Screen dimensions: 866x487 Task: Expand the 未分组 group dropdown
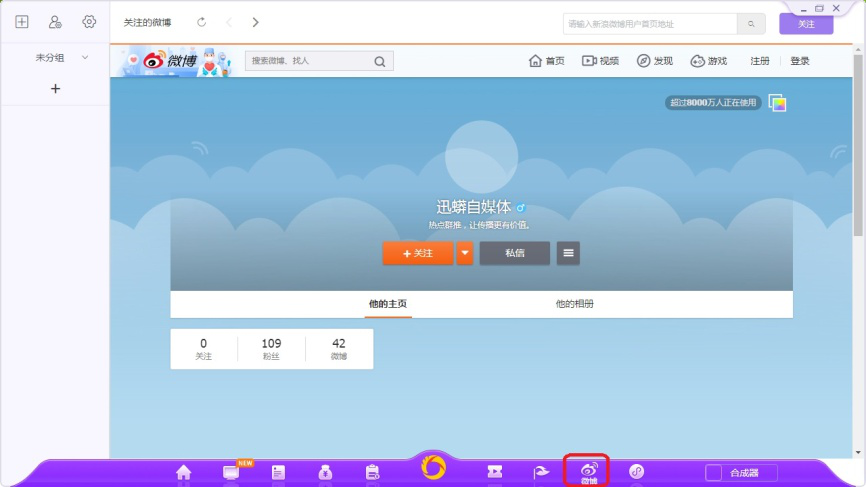tap(85, 57)
